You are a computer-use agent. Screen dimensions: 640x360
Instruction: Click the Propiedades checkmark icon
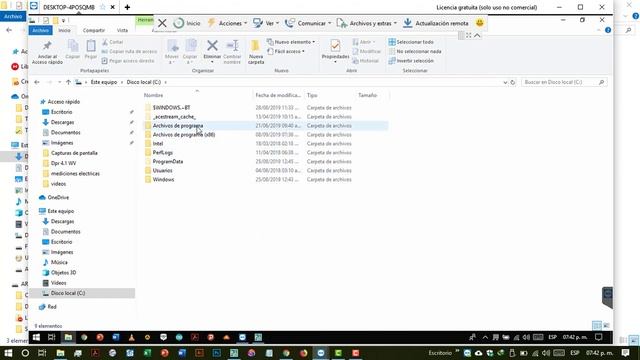(335, 46)
